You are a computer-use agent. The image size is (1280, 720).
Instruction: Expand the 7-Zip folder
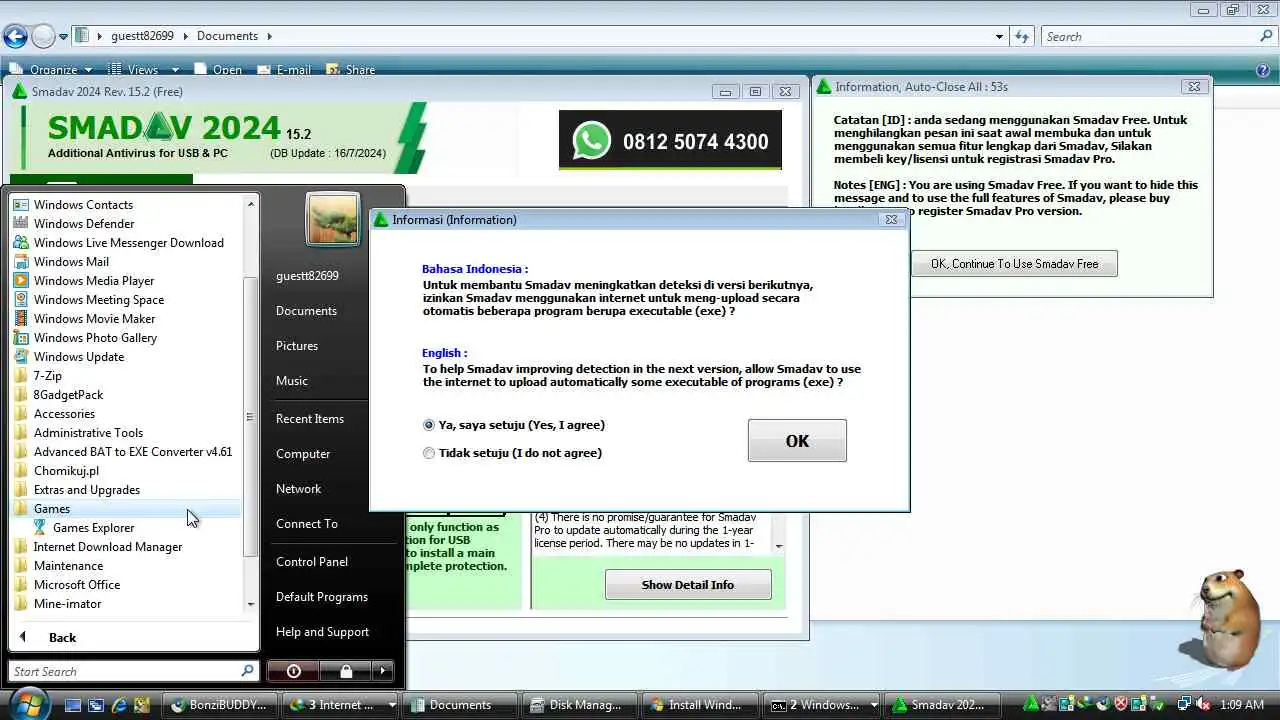click(x=126, y=376)
